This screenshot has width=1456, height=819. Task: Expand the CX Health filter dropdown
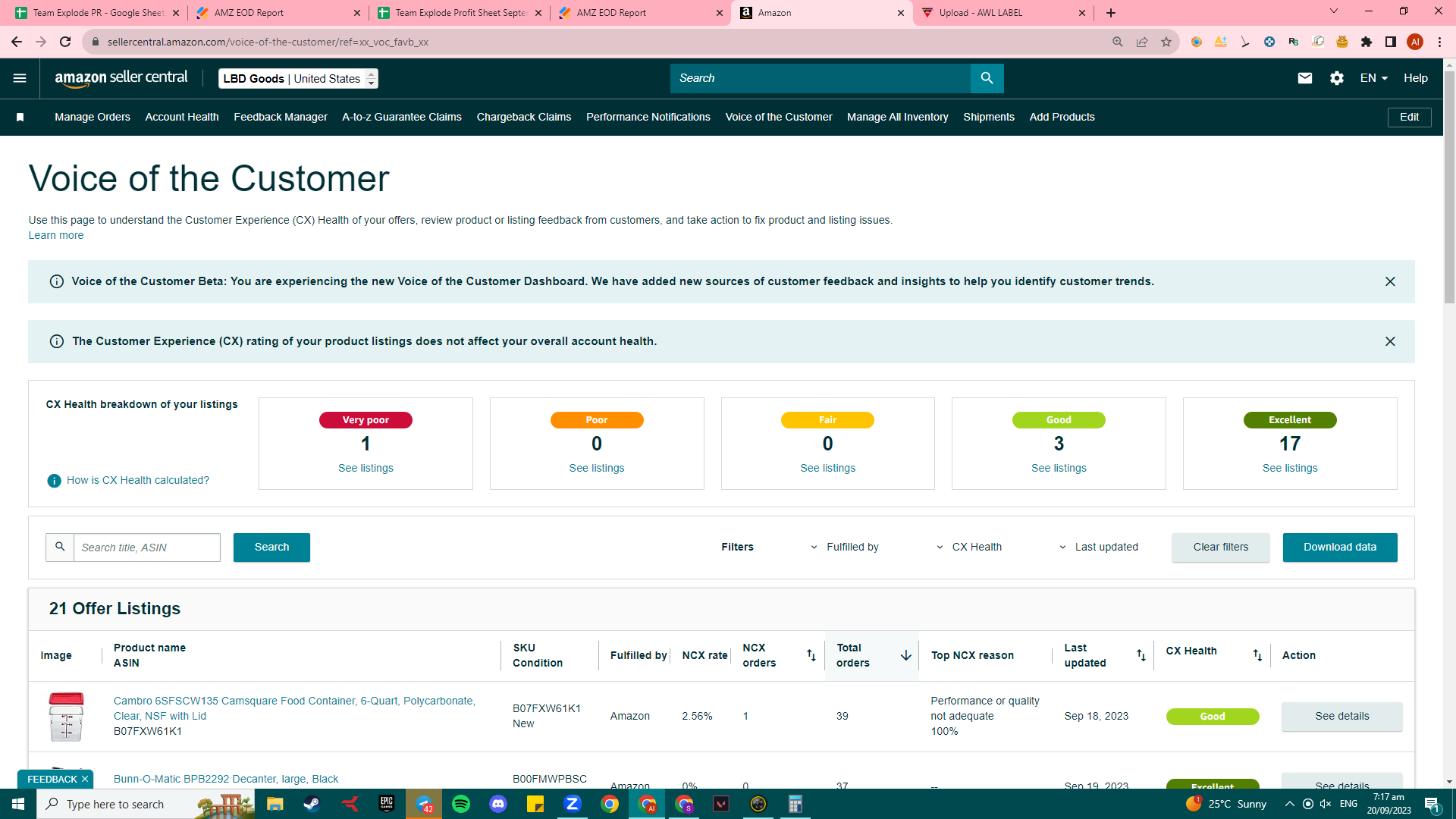click(x=968, y=547)
